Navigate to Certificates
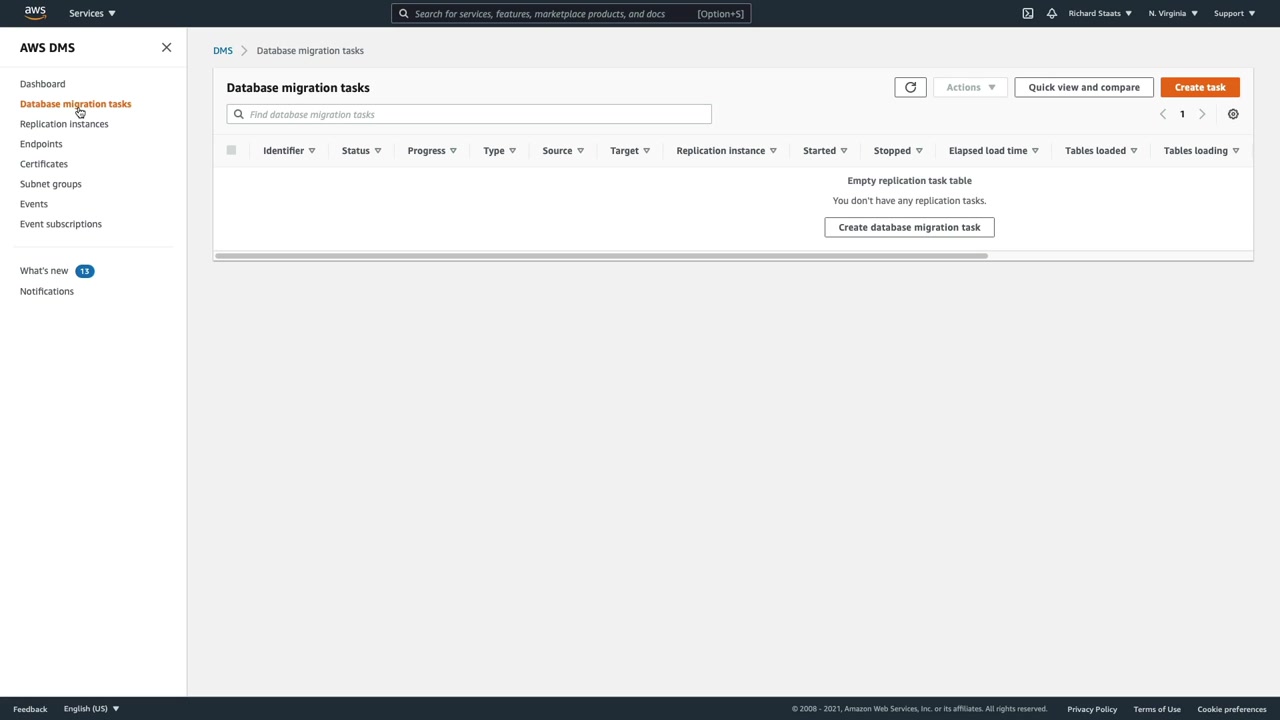This screenshot has height=720, width=1280. coord(44,164)
